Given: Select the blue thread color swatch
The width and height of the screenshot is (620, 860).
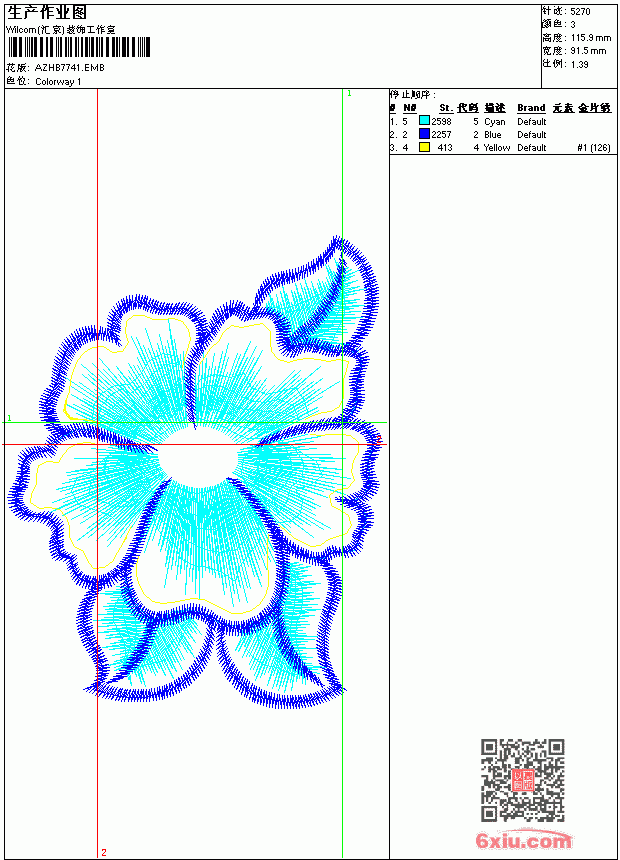Looking at the screenshot, I should [424, 134].
